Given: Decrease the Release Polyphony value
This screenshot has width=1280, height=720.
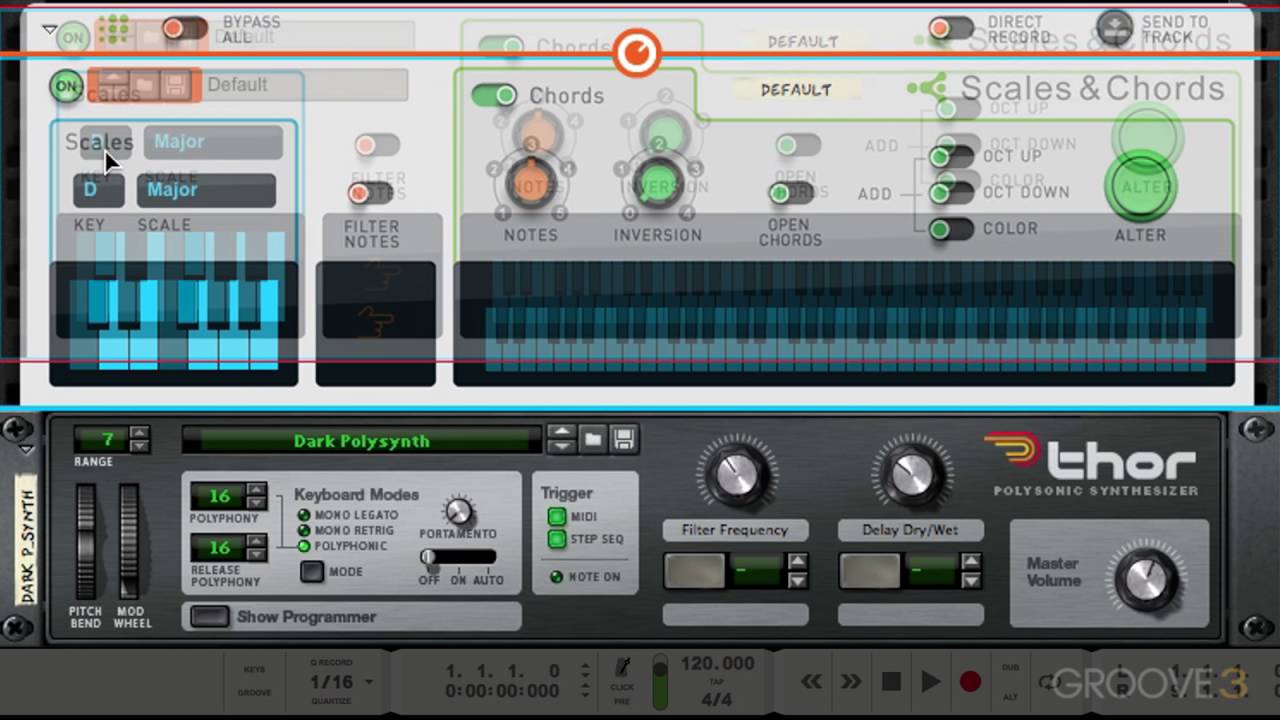Looking at the screenshot, I should 257,554.
